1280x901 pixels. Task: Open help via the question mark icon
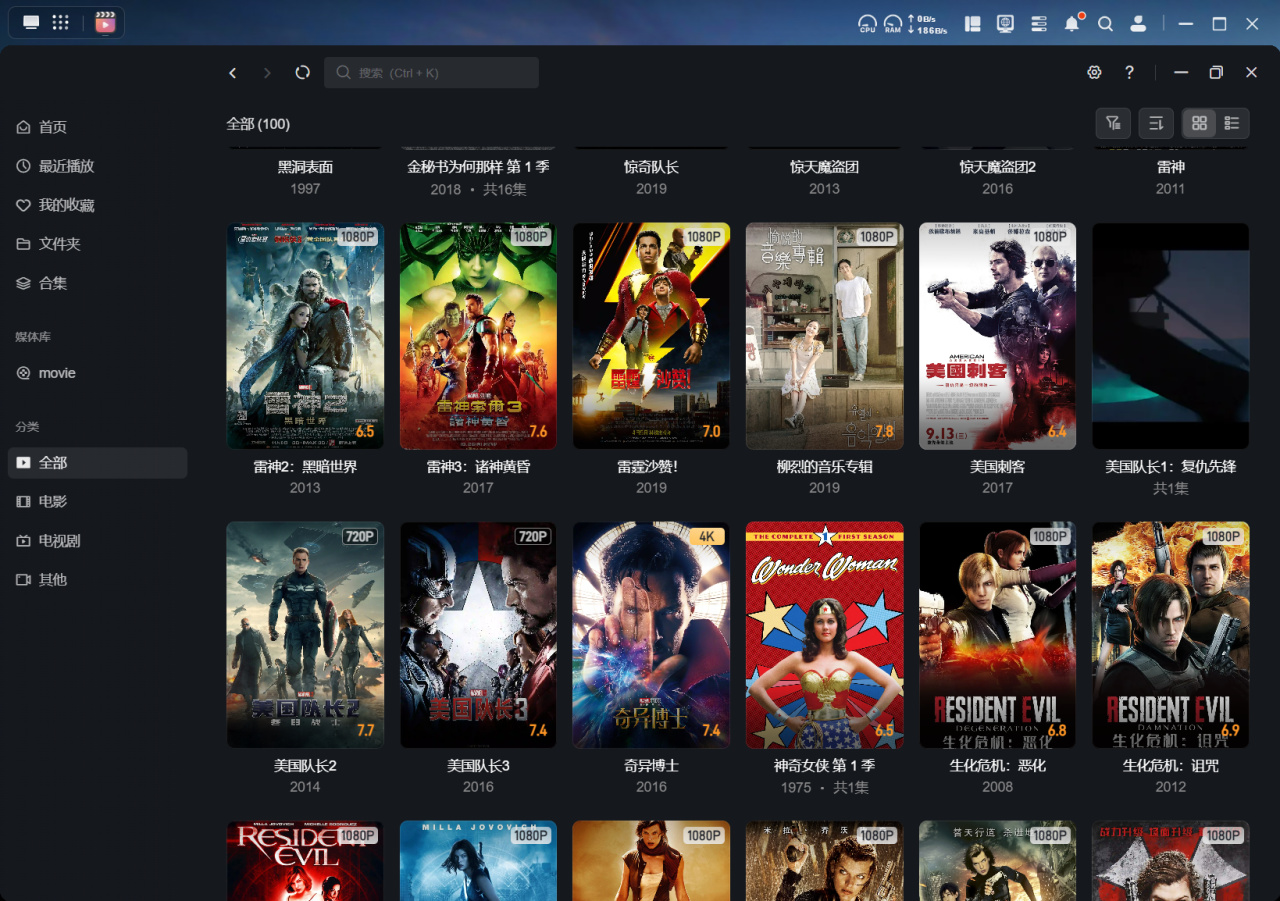click(1129, 73)
